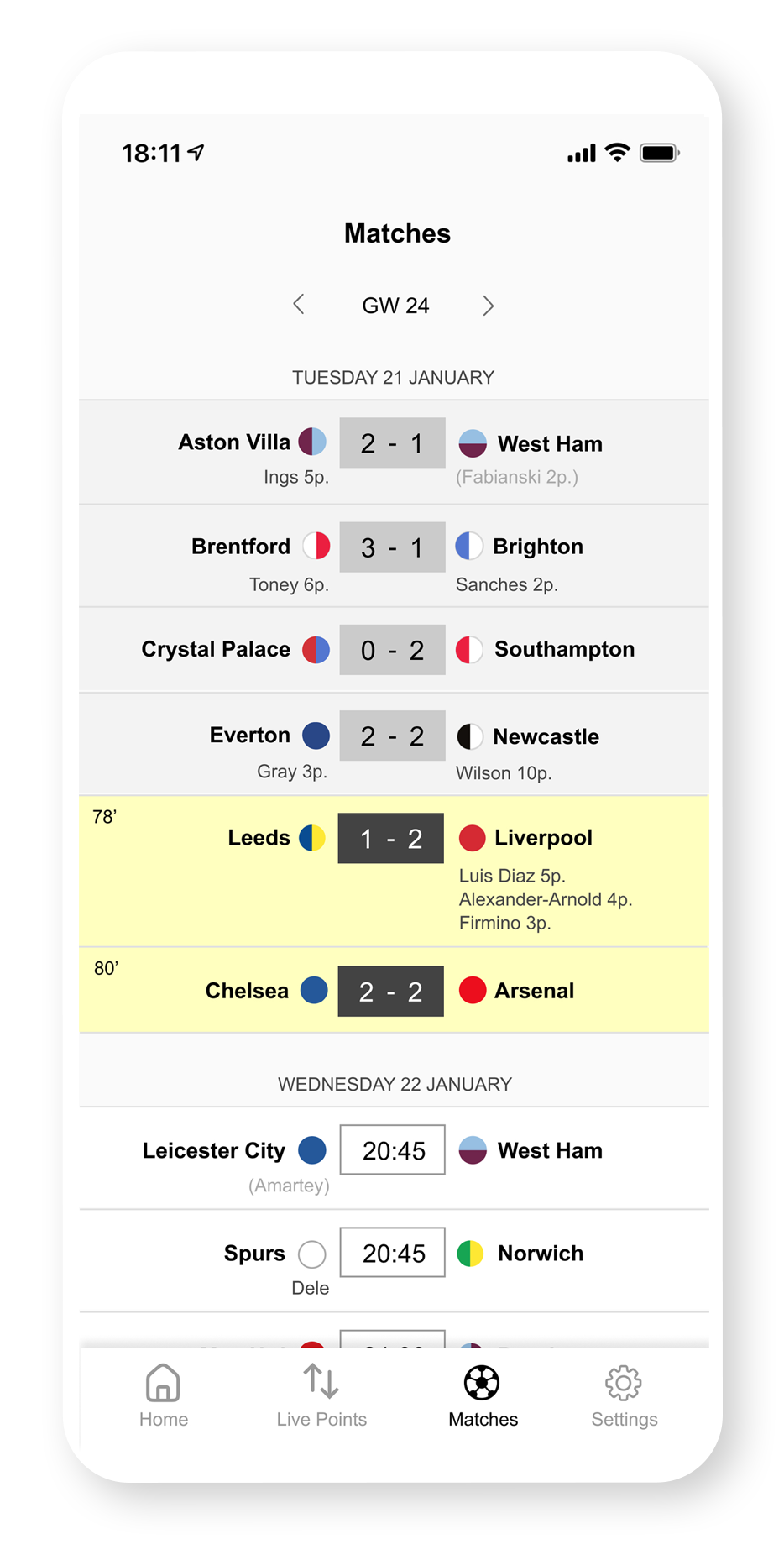784x1560 pixels.
Task: Tap Wilson 10p. scorer text
Action: coord(504,773)
